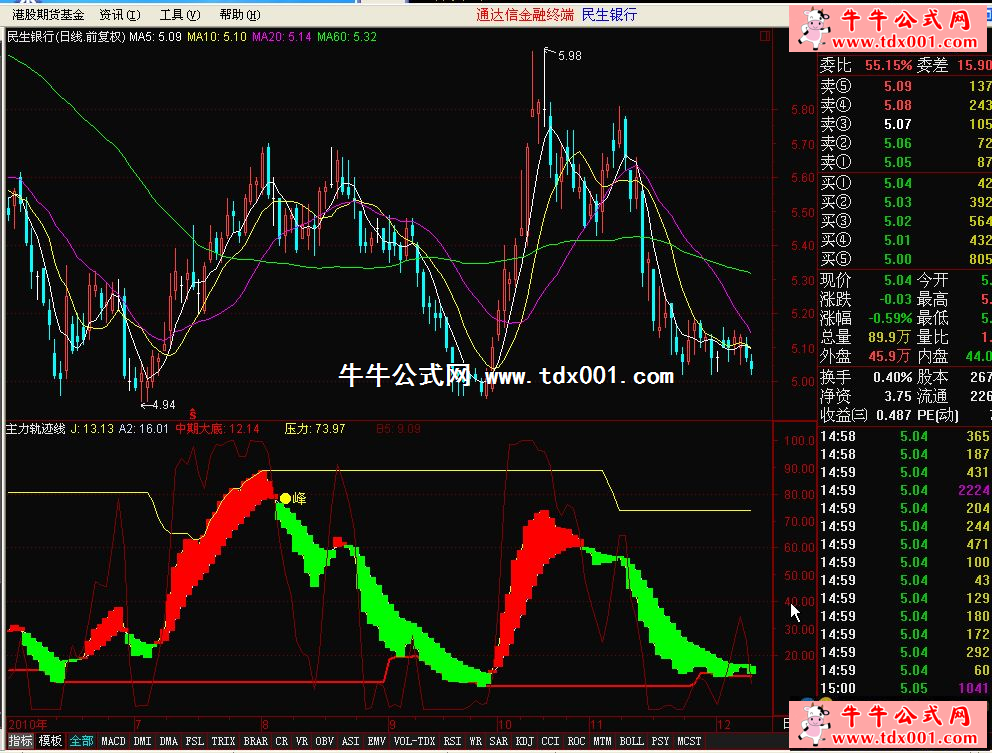Switch to the ASI indicator
Image resolution: width=992 pixels, height=753 pixels.
[350, 740]
